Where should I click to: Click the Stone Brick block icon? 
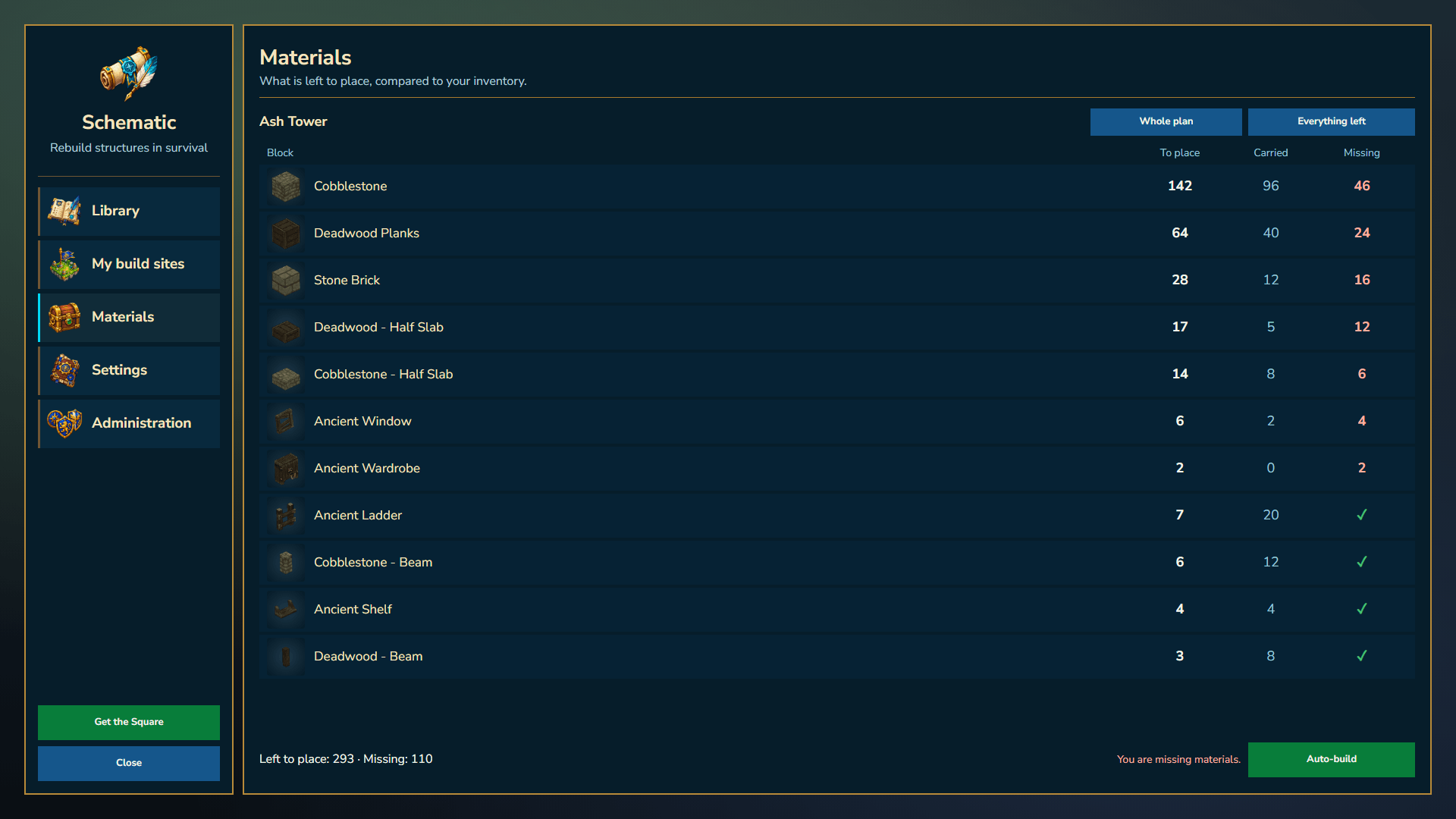coord(286,281)
